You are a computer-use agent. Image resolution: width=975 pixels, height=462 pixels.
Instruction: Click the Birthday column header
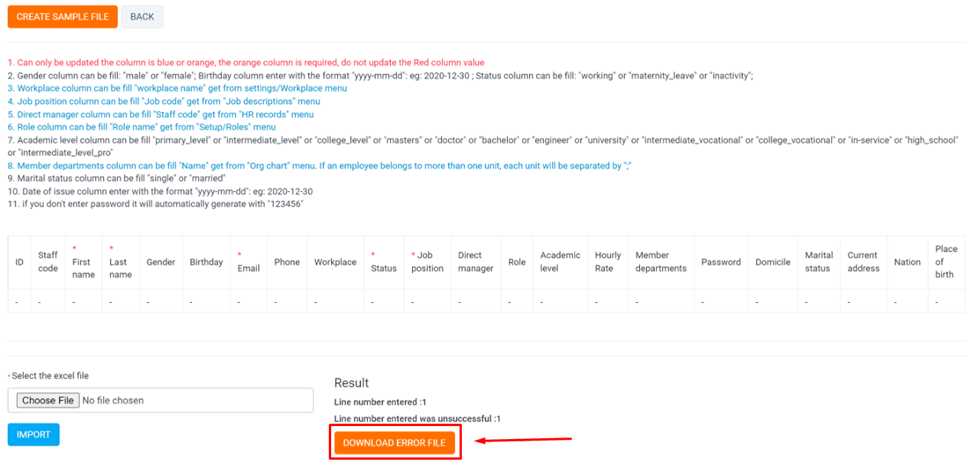click(x=206, y=262)
